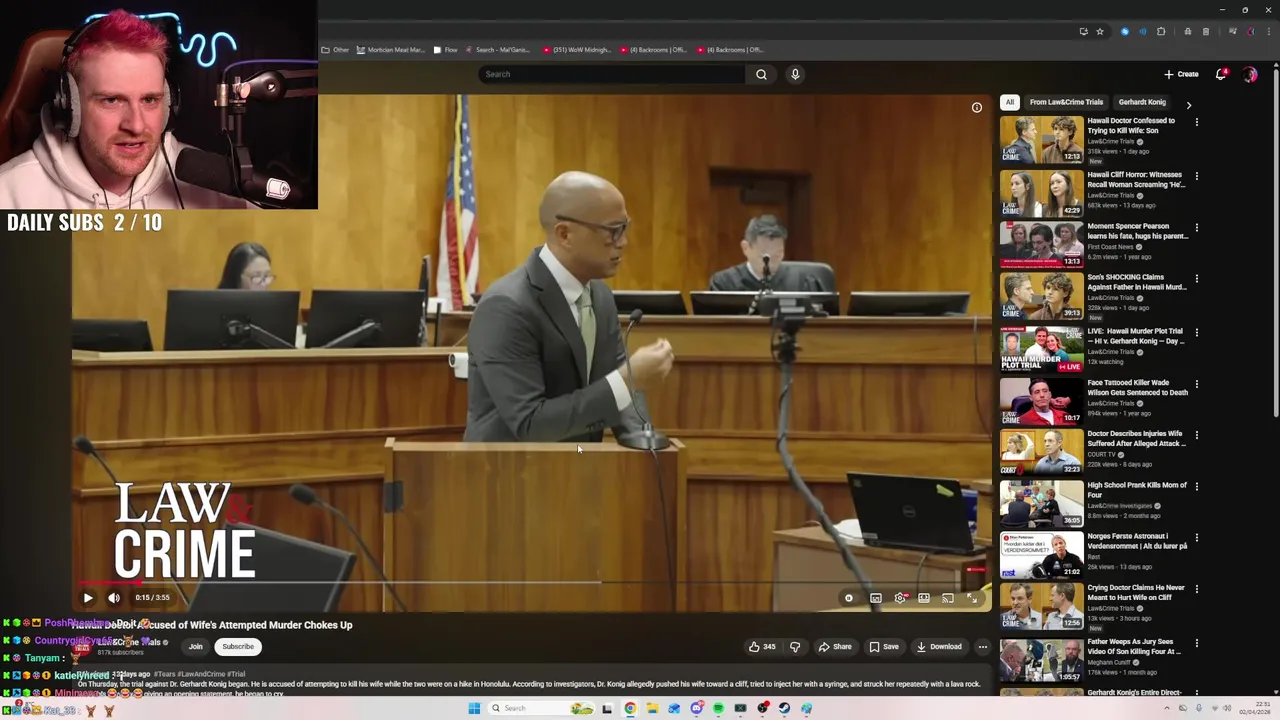Open the Create menu
This screenshot has width=1280, height=720.
1181,74
